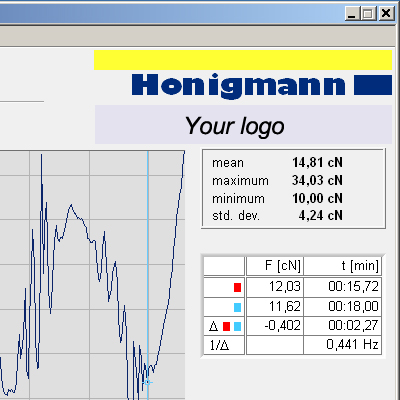Click the force cell 12,03
Screen dimensions: 400x400
pos(275,287)
